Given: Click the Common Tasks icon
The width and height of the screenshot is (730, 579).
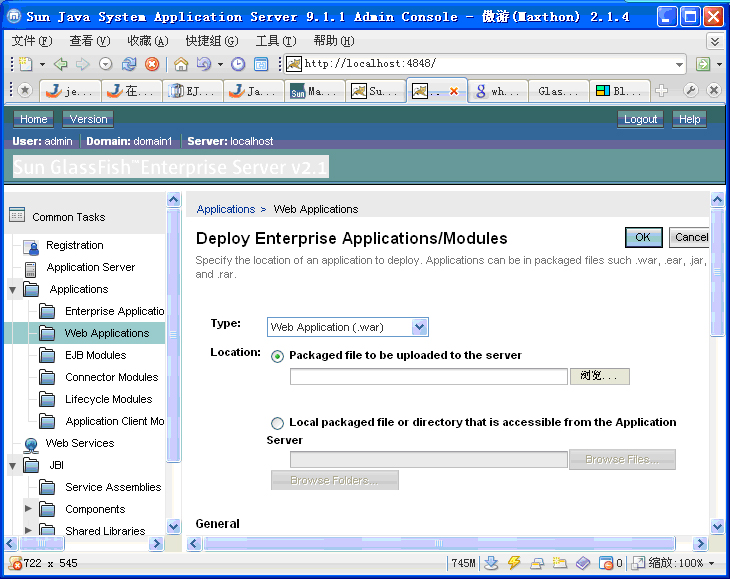Looking at the screenshot, I should pyautogui.click(x=16, y=215).
